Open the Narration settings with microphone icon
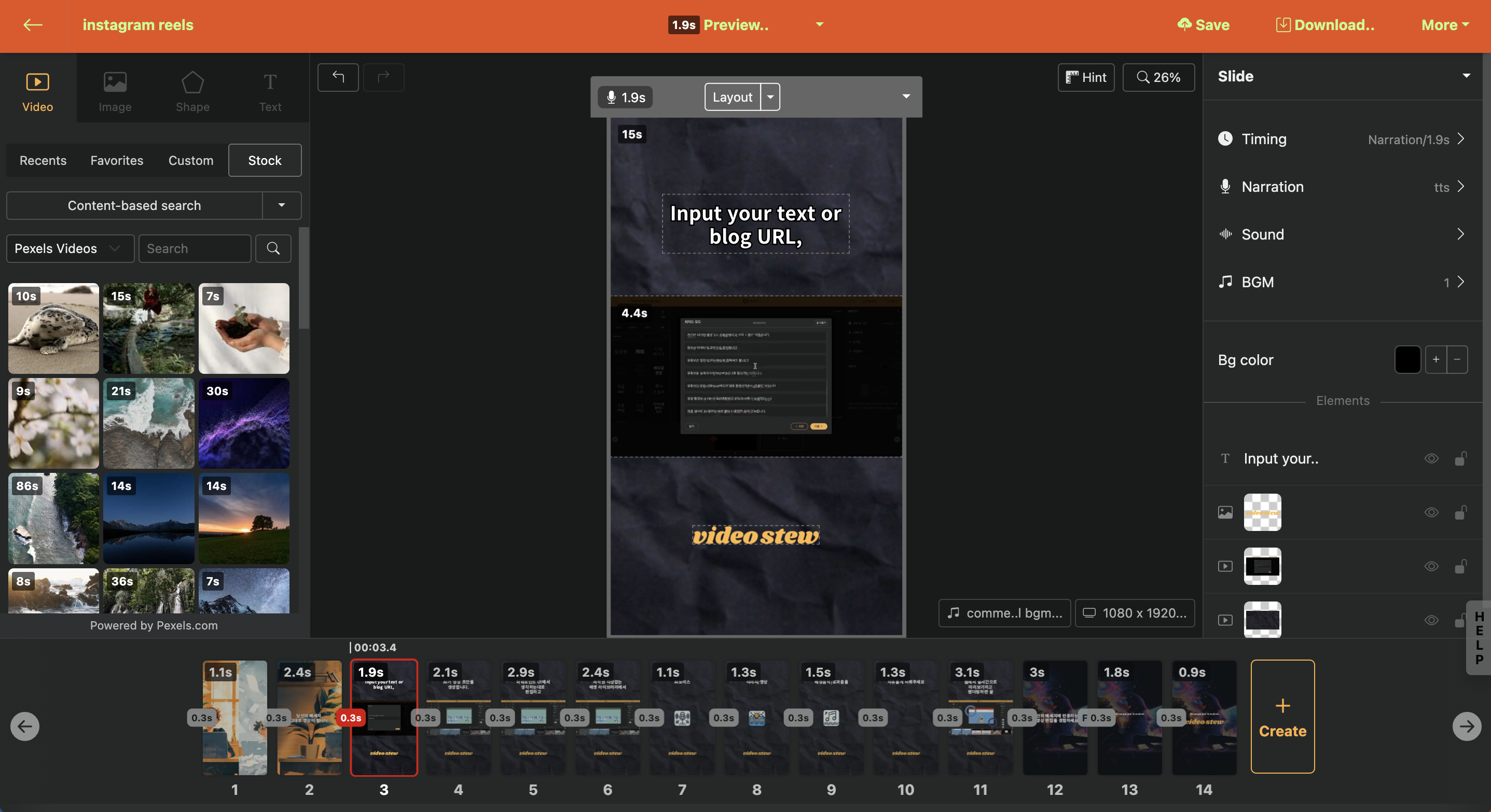Image resolution: width=1491 pixels, height=812 pixels. pos(1225,186)
